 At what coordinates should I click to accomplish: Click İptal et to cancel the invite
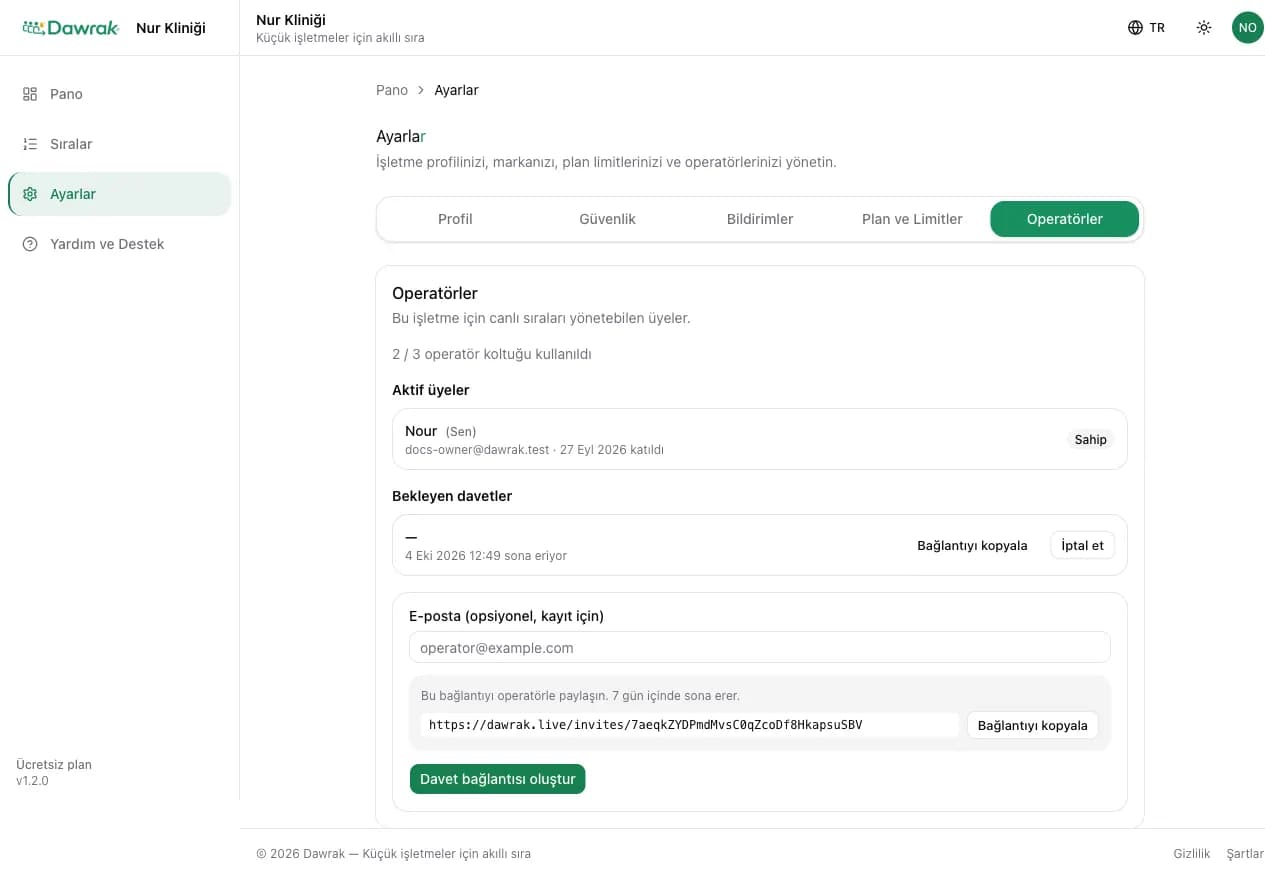[x=1082, y=545]
